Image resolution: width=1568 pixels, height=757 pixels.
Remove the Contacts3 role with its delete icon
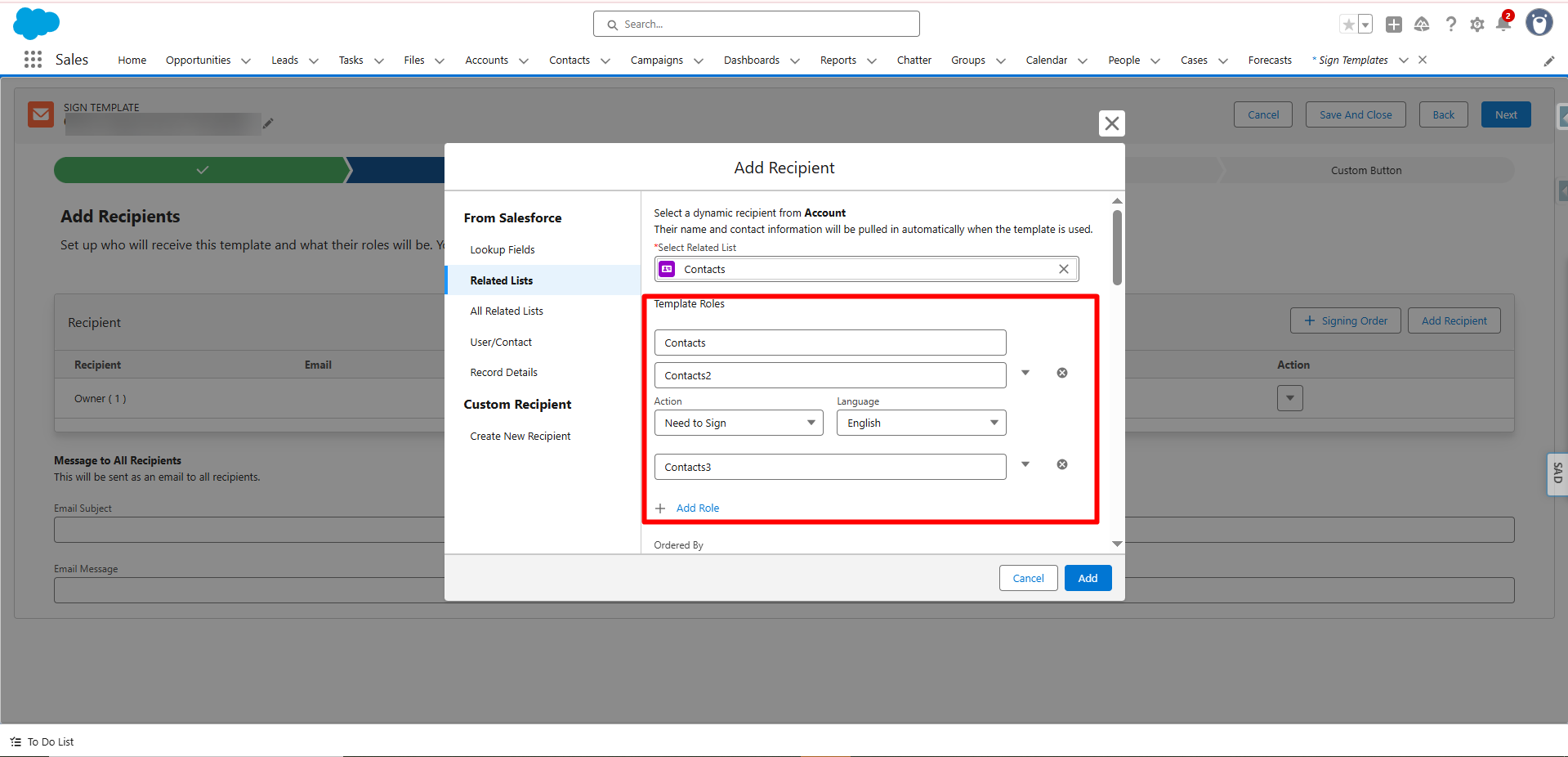[1061, 464]
